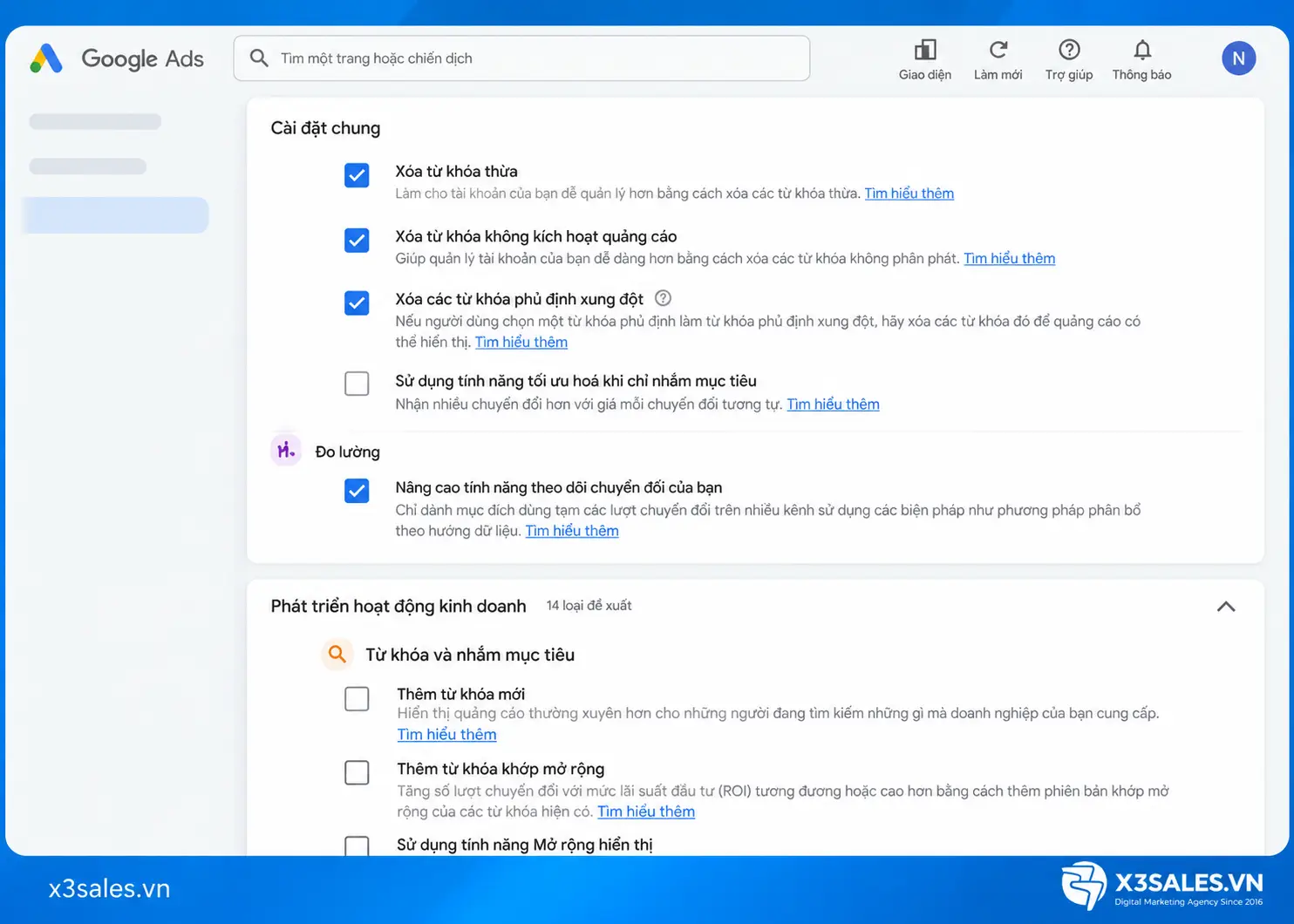
Task: Open Tìm hiểu thêm for từ khóa không phân phát
Action: (x=1009, y=259)
